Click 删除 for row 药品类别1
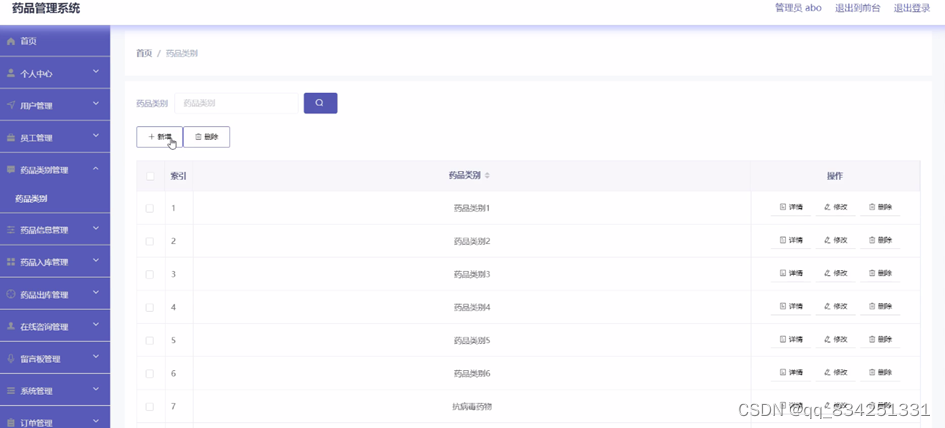945x428 pixels. click(x=880, y=207)
